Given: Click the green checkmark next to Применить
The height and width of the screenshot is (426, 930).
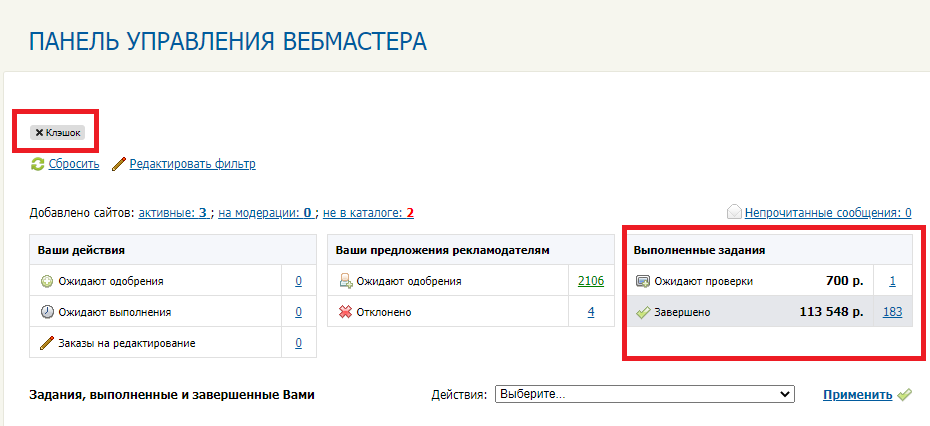Looking at the screenshot, I should coord(904,395).
